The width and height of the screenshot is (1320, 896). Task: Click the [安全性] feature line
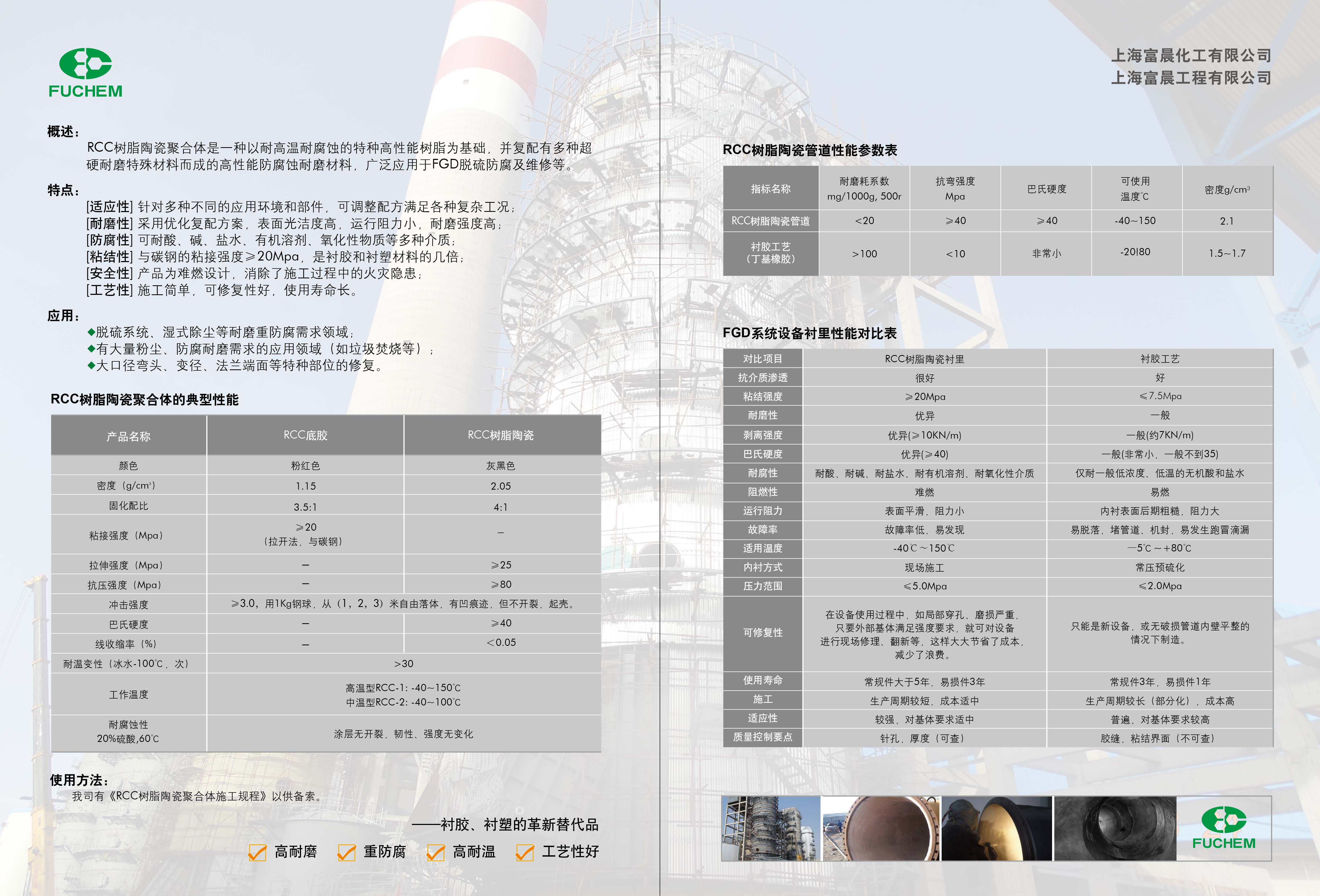(254, 273)
